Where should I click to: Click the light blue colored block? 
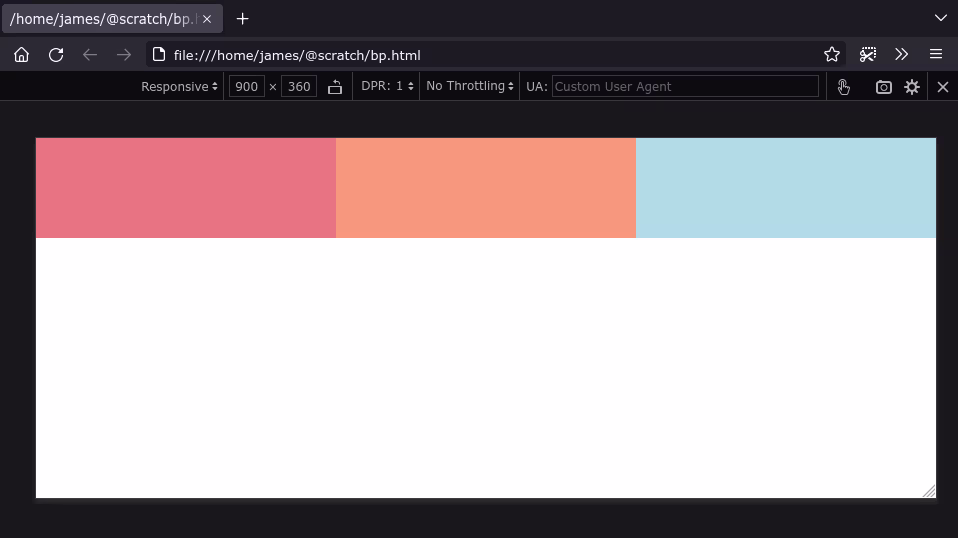786,188
